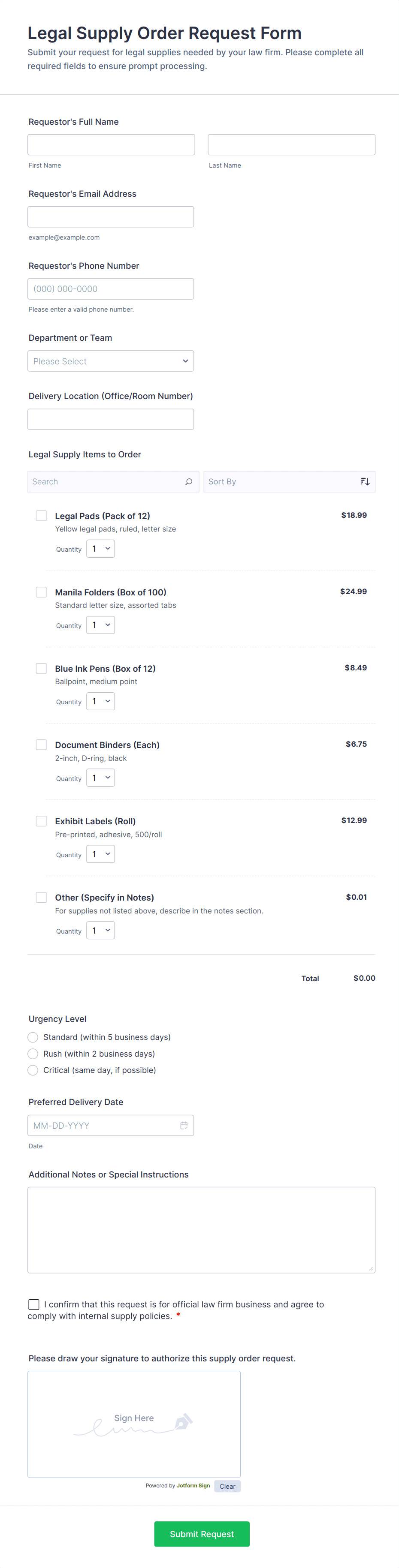The height and width of the screenshot is (1568, 399).
Task: Follow the Jotform Sign link
Action: (x=193, y=1485)
